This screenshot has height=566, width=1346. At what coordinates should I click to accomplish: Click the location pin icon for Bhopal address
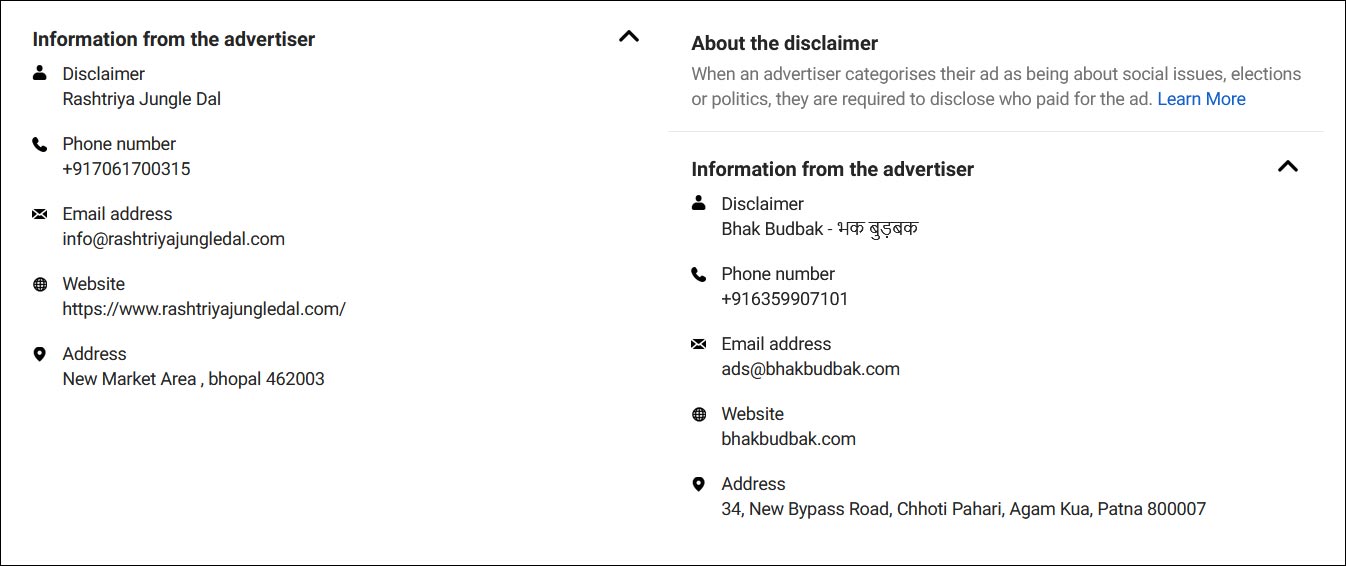coord(40,354)
